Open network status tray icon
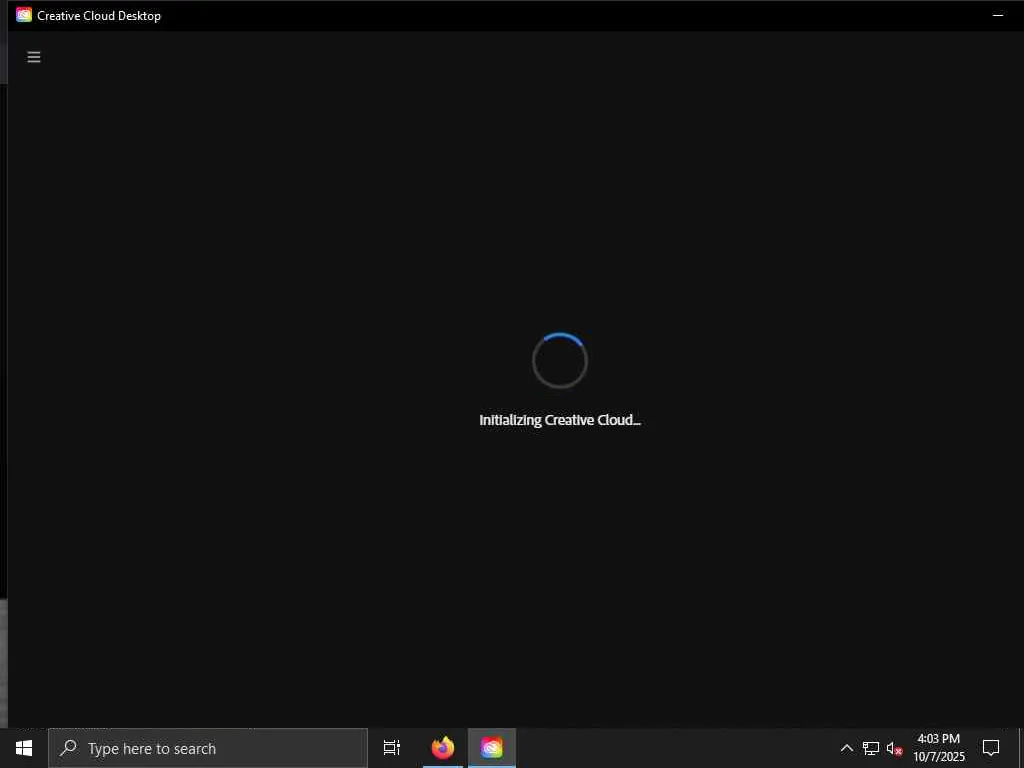This screenshot has width=1024, height=768. 871,748
